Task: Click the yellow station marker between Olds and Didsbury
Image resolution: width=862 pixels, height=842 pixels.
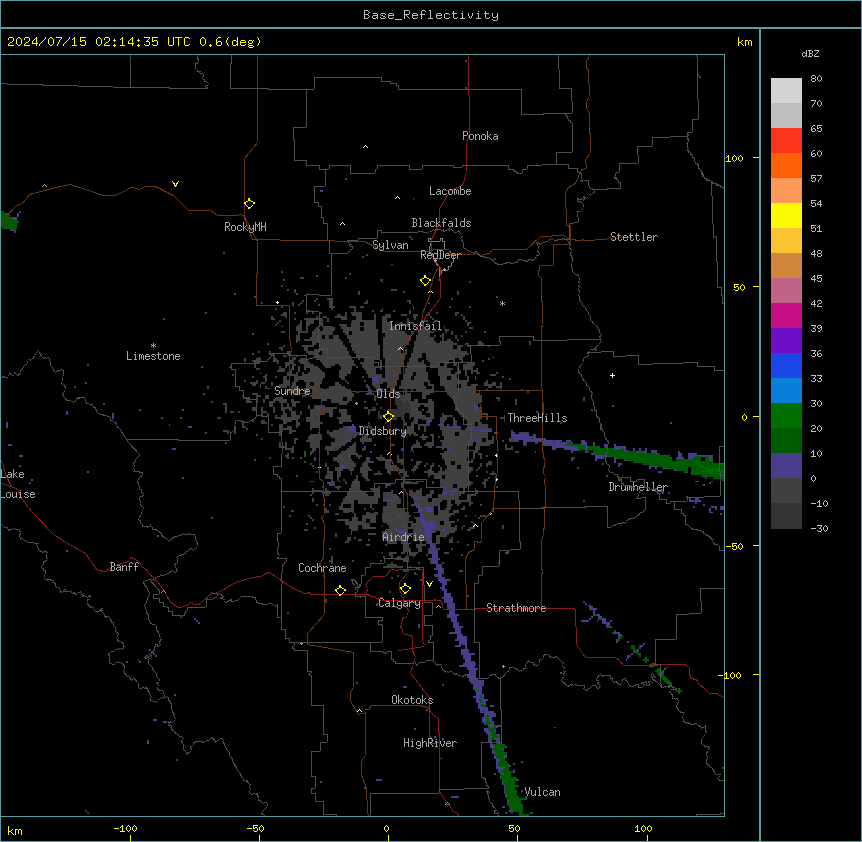Action: pos(388,417)
